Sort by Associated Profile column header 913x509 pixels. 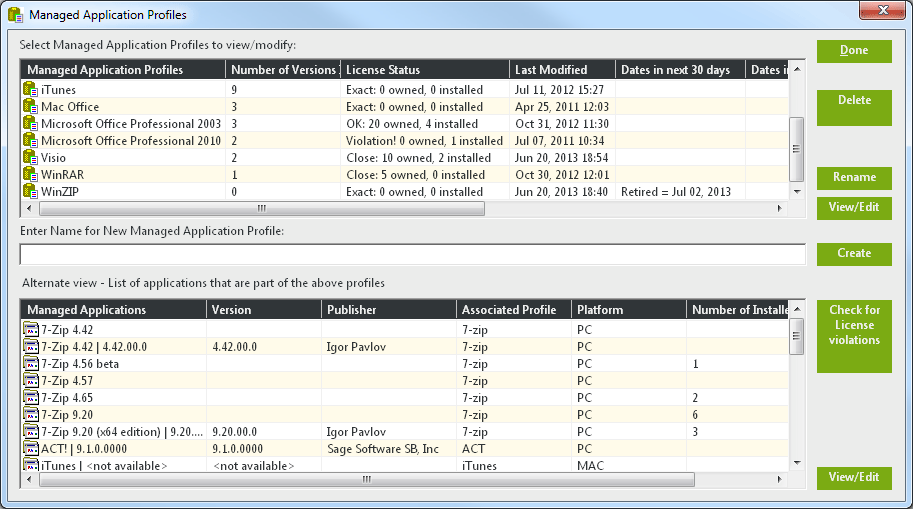[514, 309]
